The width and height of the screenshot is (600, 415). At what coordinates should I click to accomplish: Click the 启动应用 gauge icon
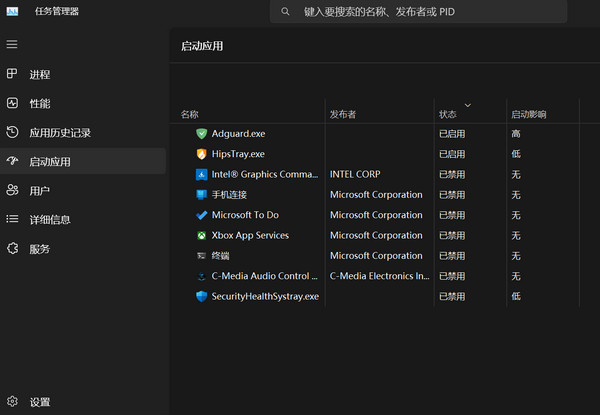12,161
